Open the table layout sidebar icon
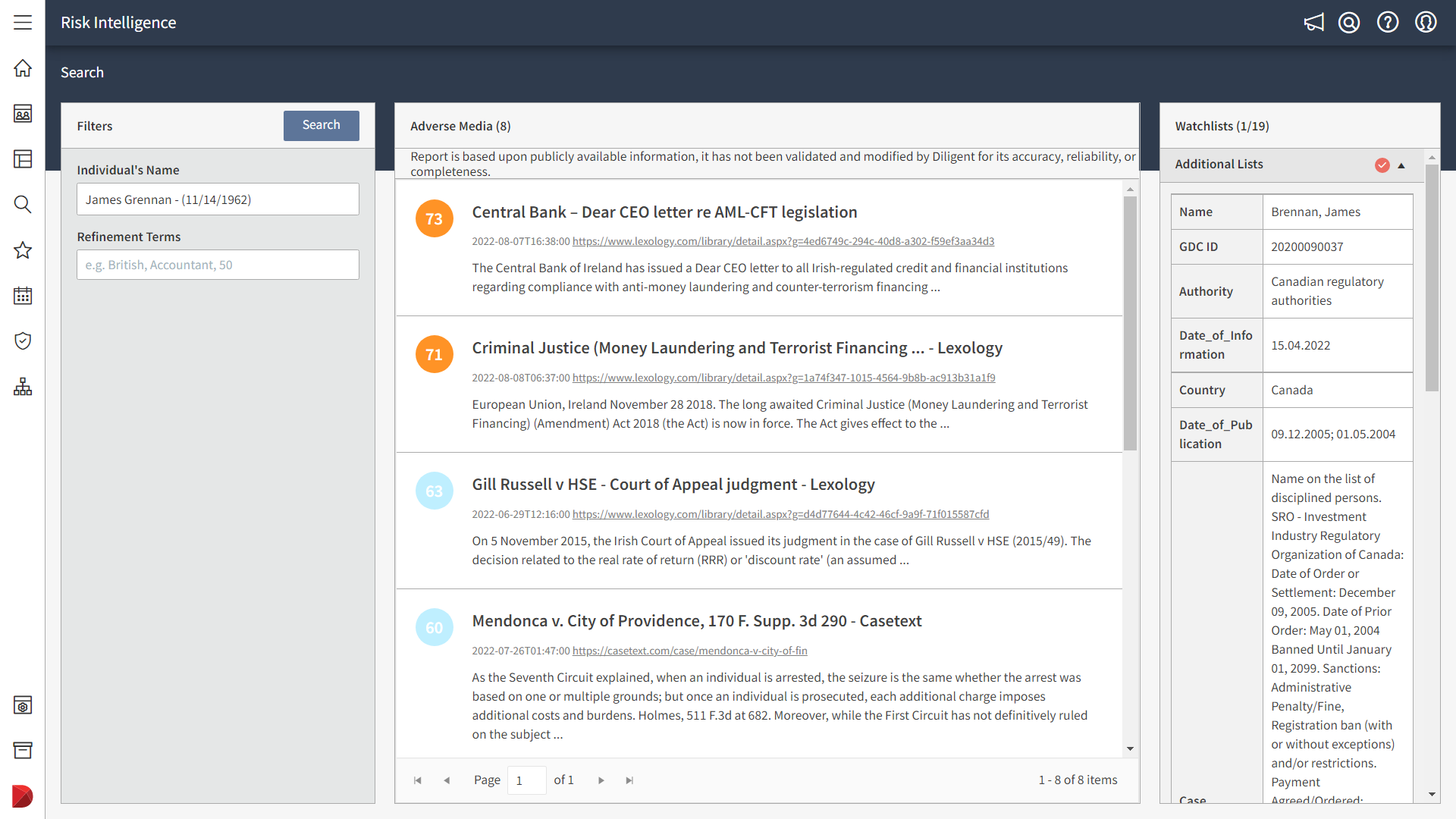 click(x=23, y=159)
